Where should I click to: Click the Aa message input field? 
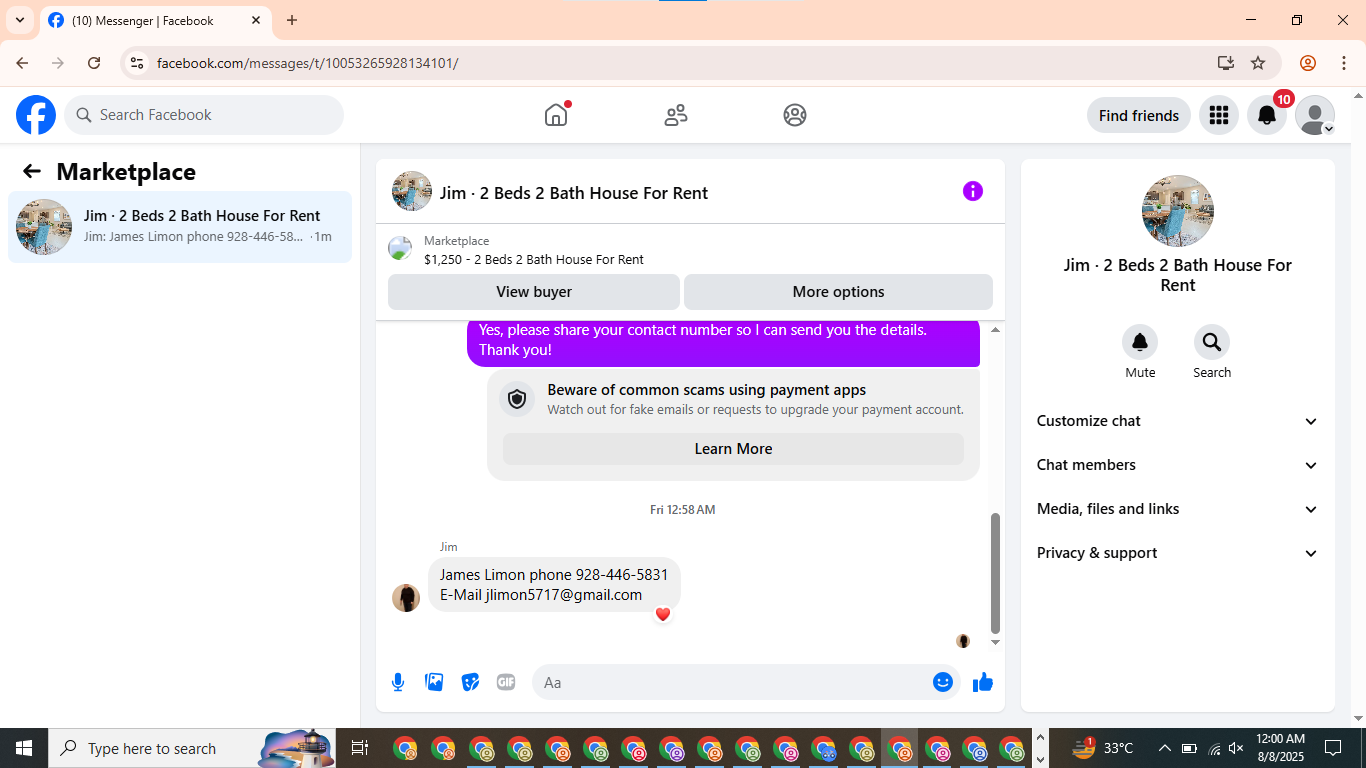point(746,682)
